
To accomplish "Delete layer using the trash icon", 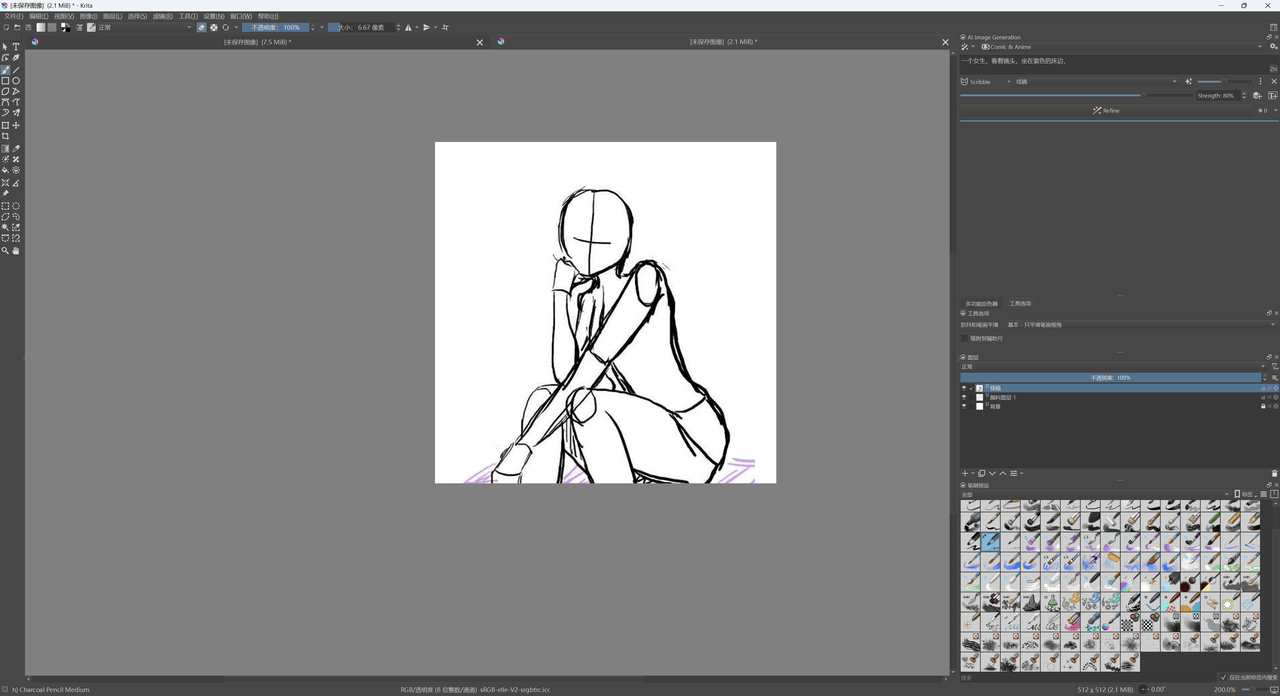I will 1274,474.
